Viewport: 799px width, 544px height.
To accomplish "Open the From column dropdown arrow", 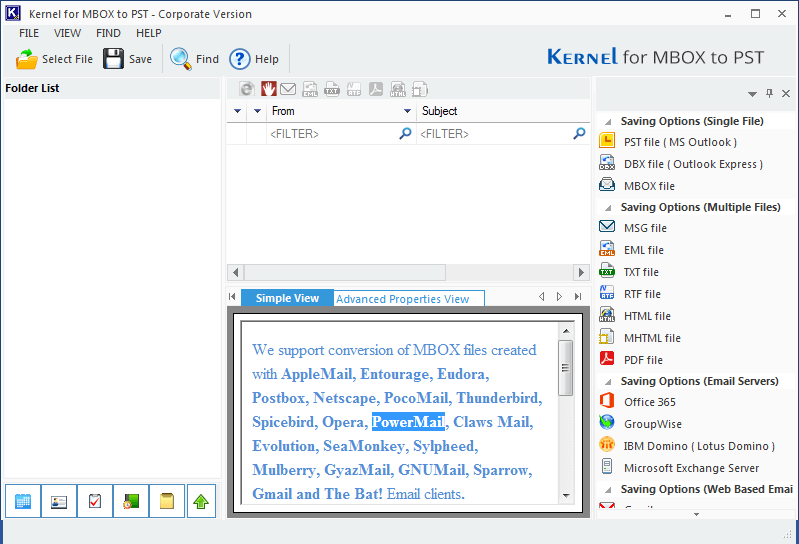I will (x=407, y=111).
